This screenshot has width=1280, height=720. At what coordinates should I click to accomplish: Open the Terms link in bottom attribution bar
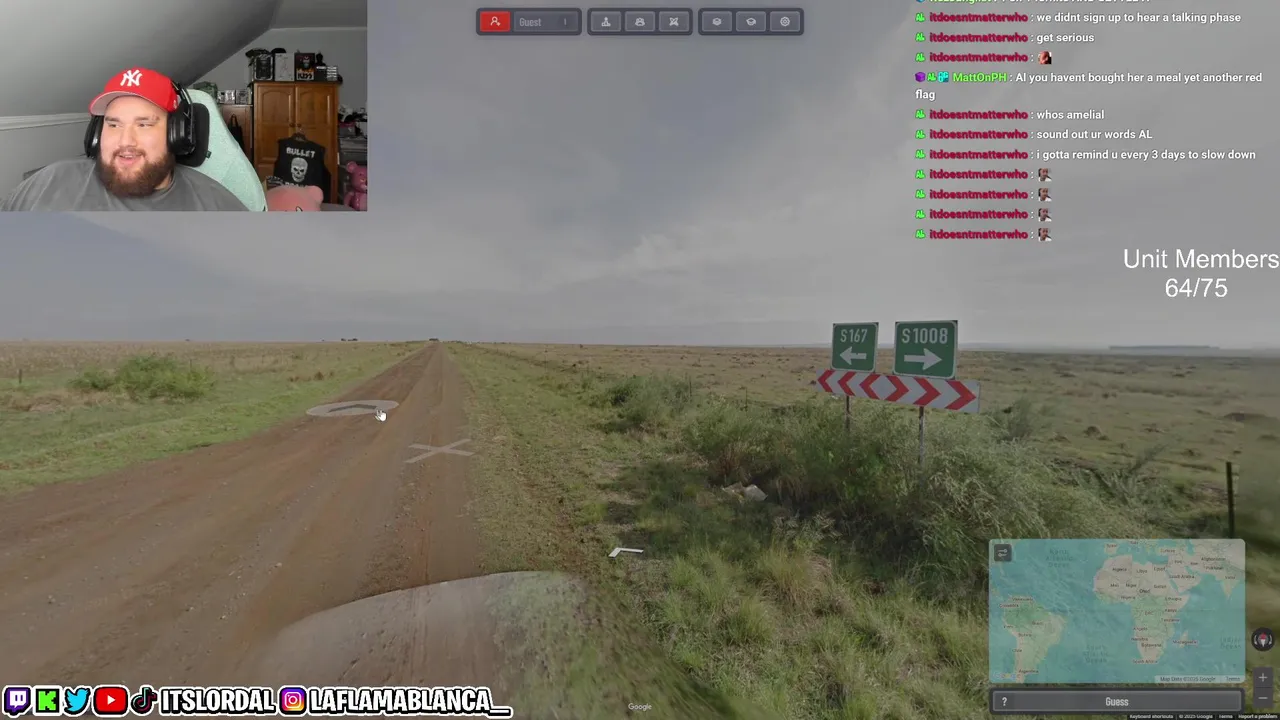[1225, 716]
